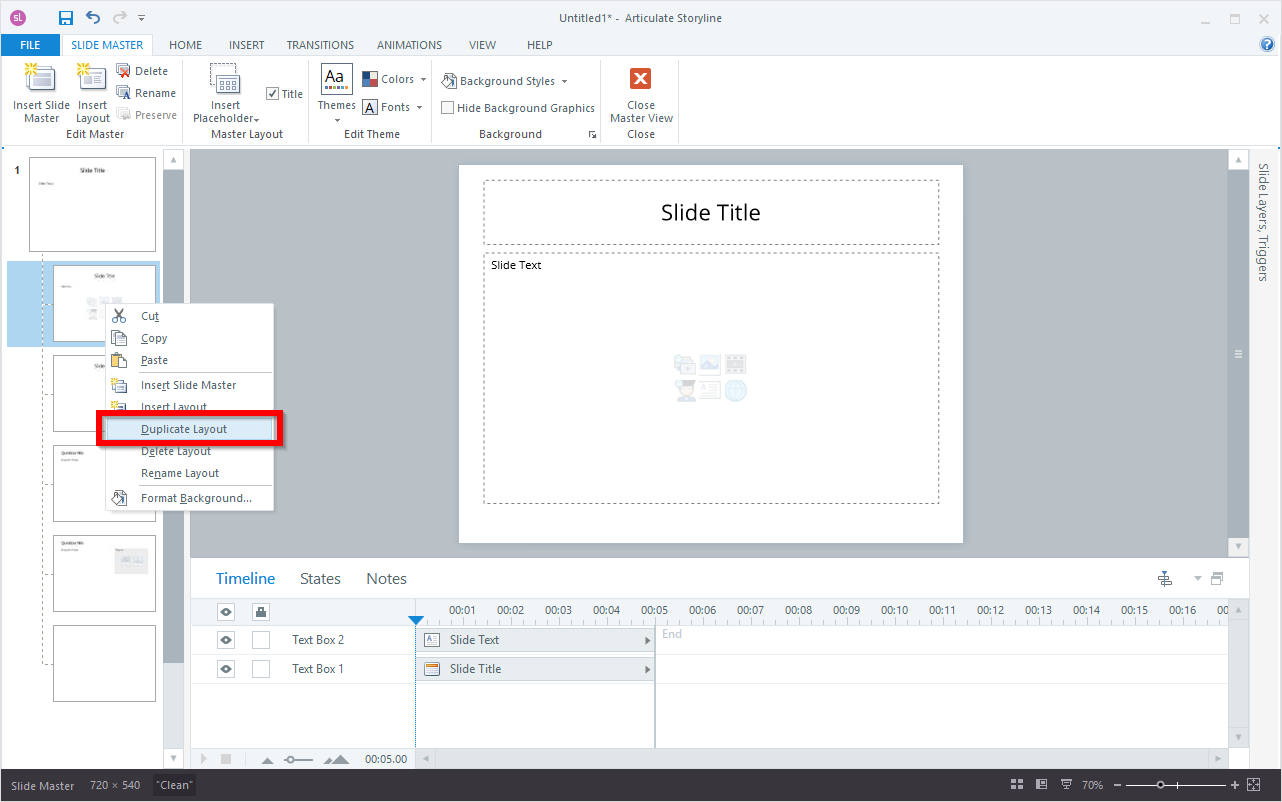Open the Help question mark icon

click(1267, 45)
